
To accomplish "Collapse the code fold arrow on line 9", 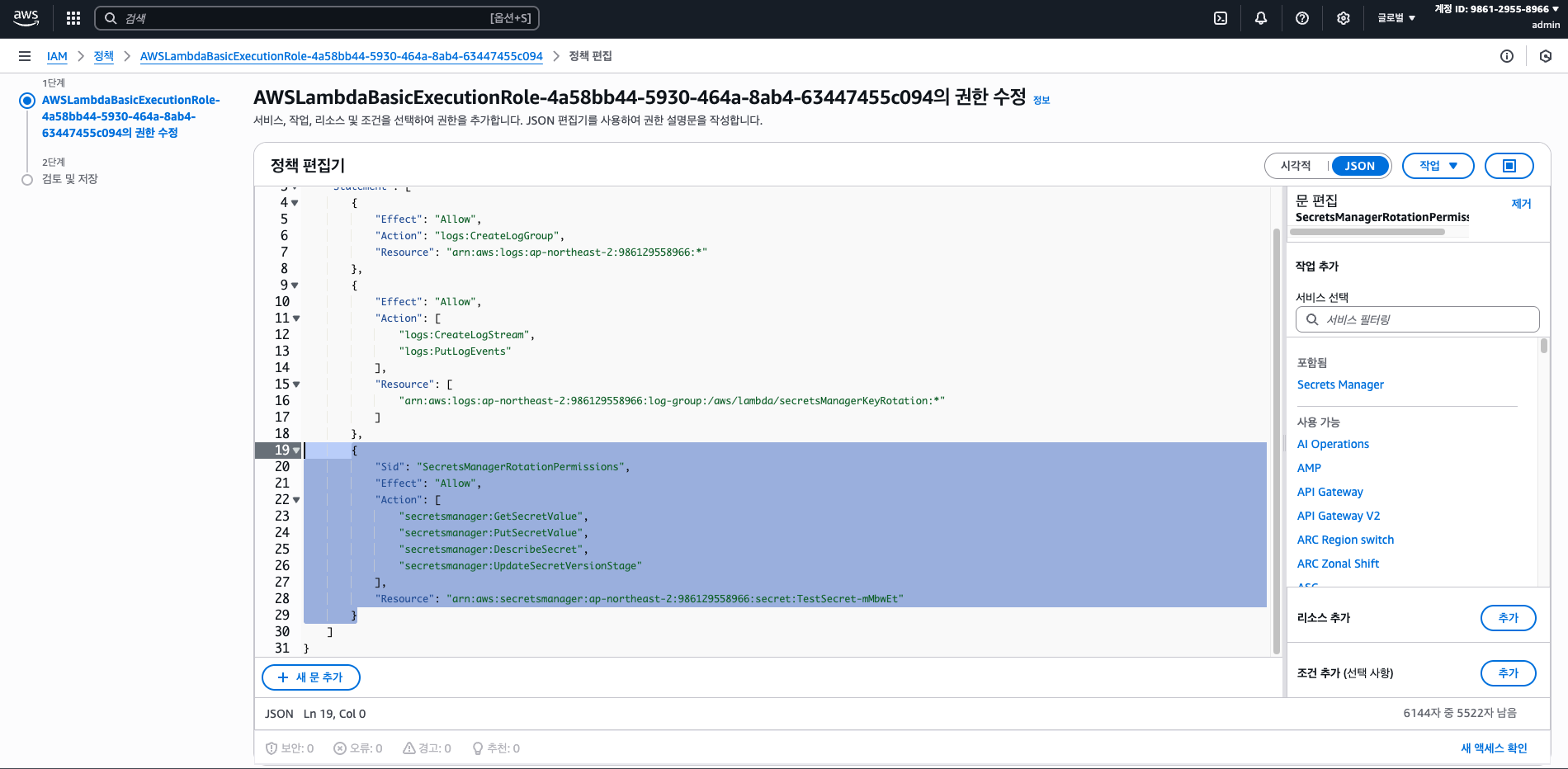I will tap(295, 285).
